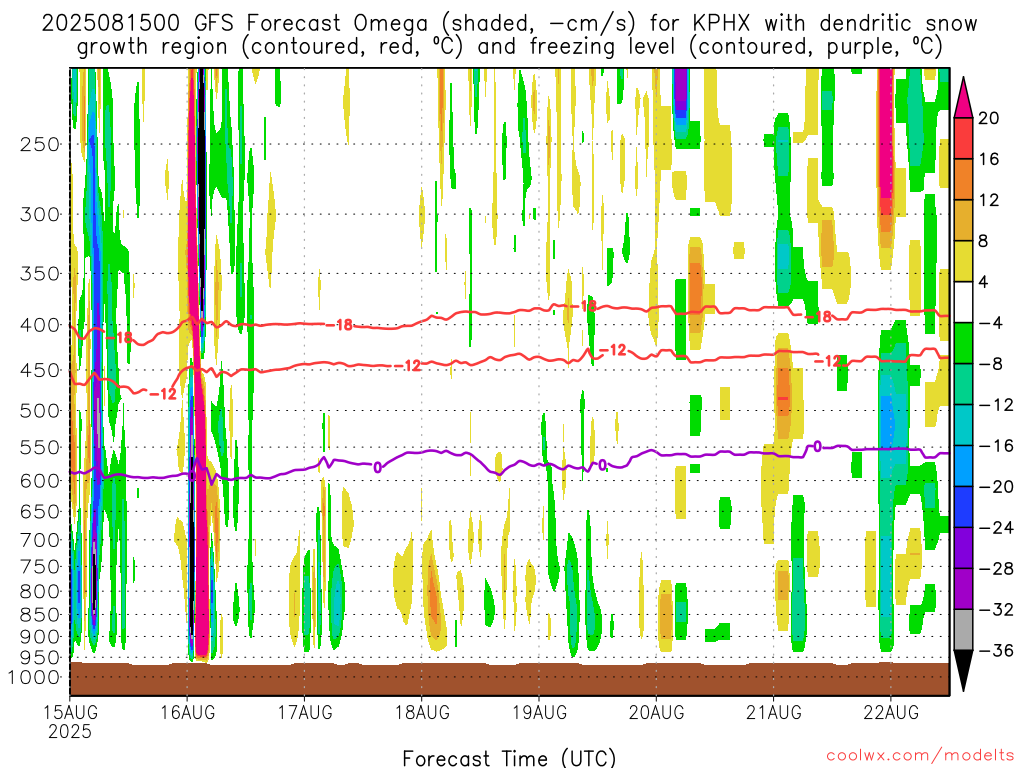Click the 800 pressure level label

coord(40,592)
